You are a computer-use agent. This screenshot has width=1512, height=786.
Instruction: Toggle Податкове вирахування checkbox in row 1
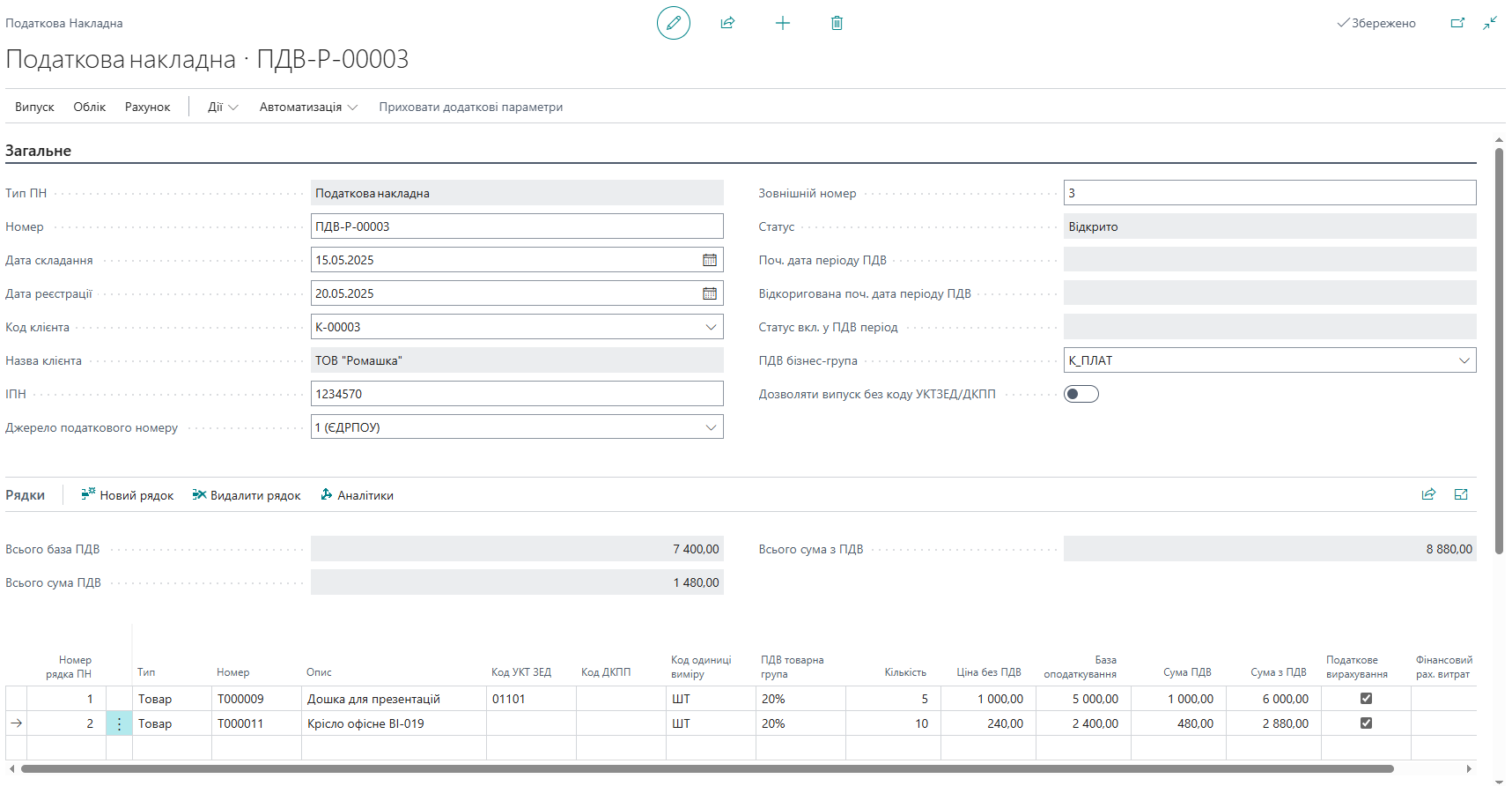pos(1366,699)
